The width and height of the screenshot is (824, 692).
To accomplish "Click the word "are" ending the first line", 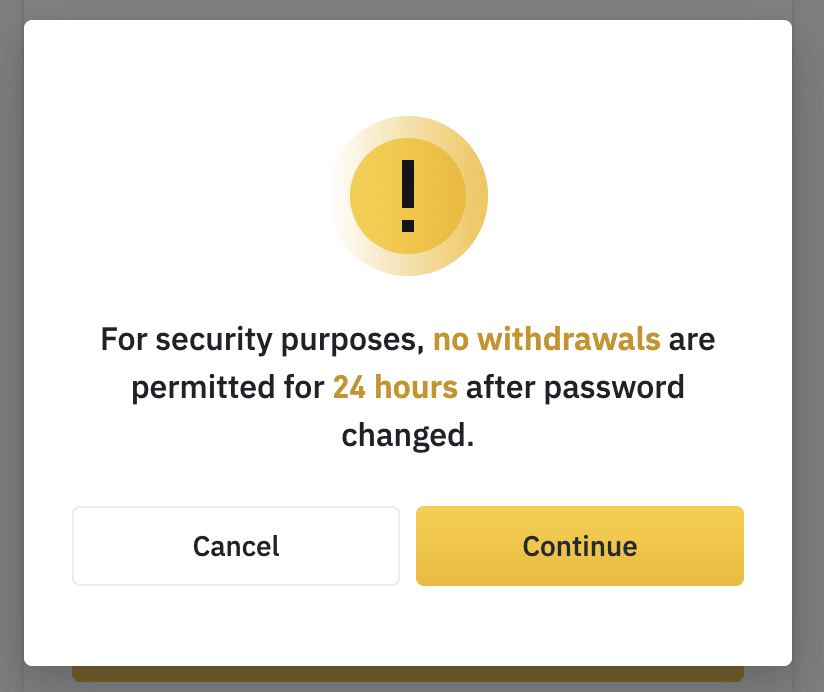I will pyautogui.click(x=693, y=340).
